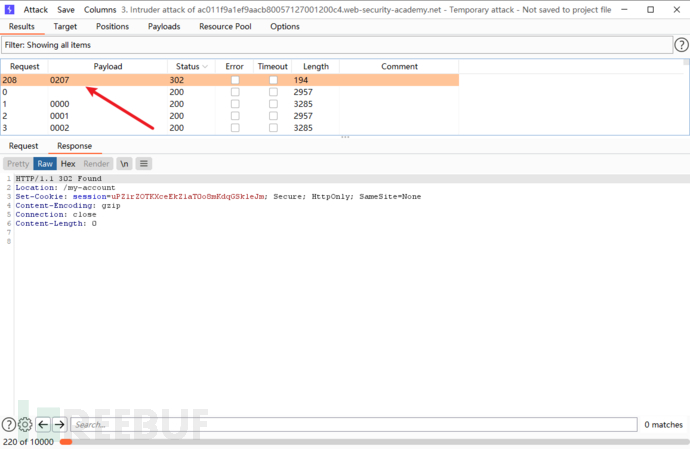Sort by the Timeout column header
The height and width of the screenshot is (449, 690).
click(273, 66)
